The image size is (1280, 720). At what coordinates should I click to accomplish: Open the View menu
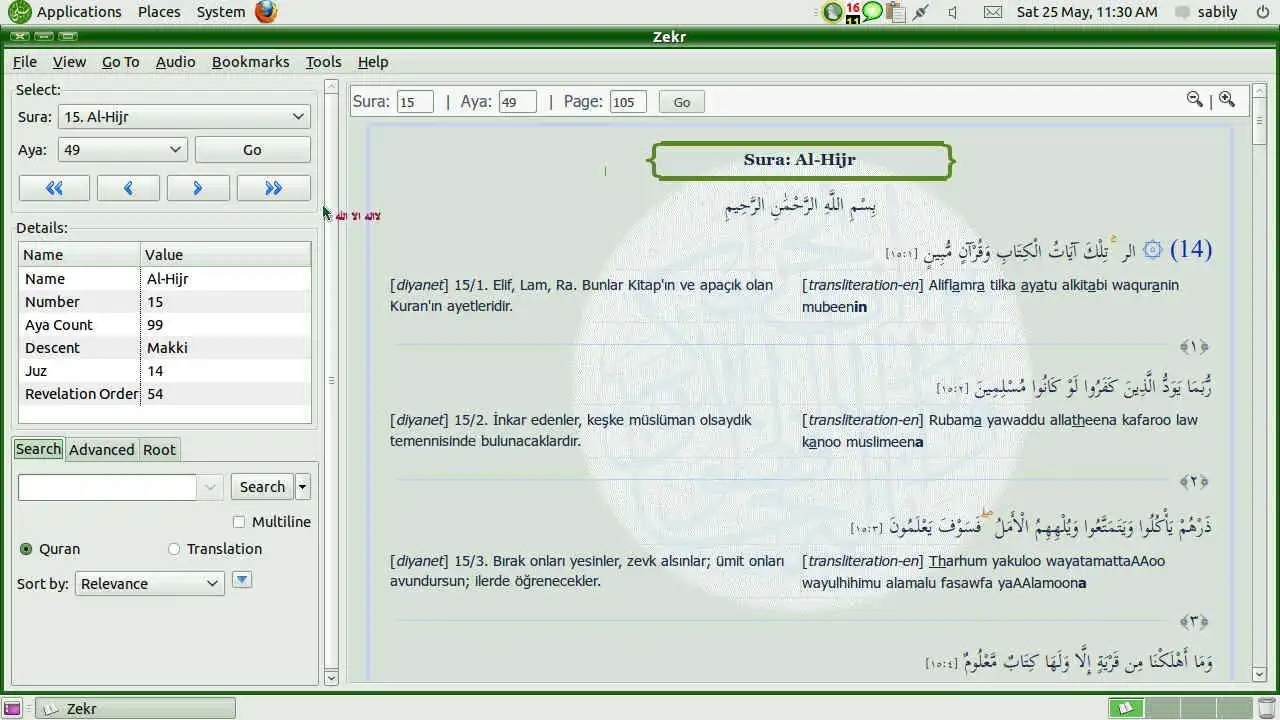point(69,62)
